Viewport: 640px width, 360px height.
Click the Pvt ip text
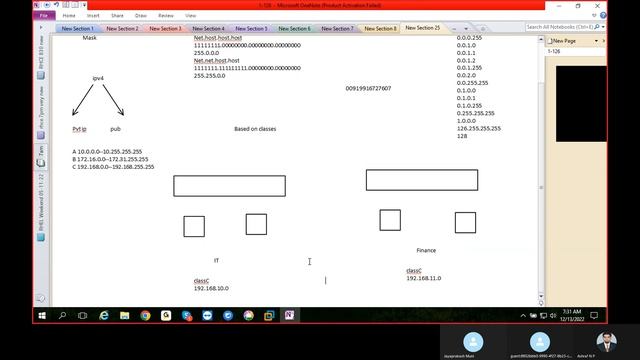tap(79, 129)
